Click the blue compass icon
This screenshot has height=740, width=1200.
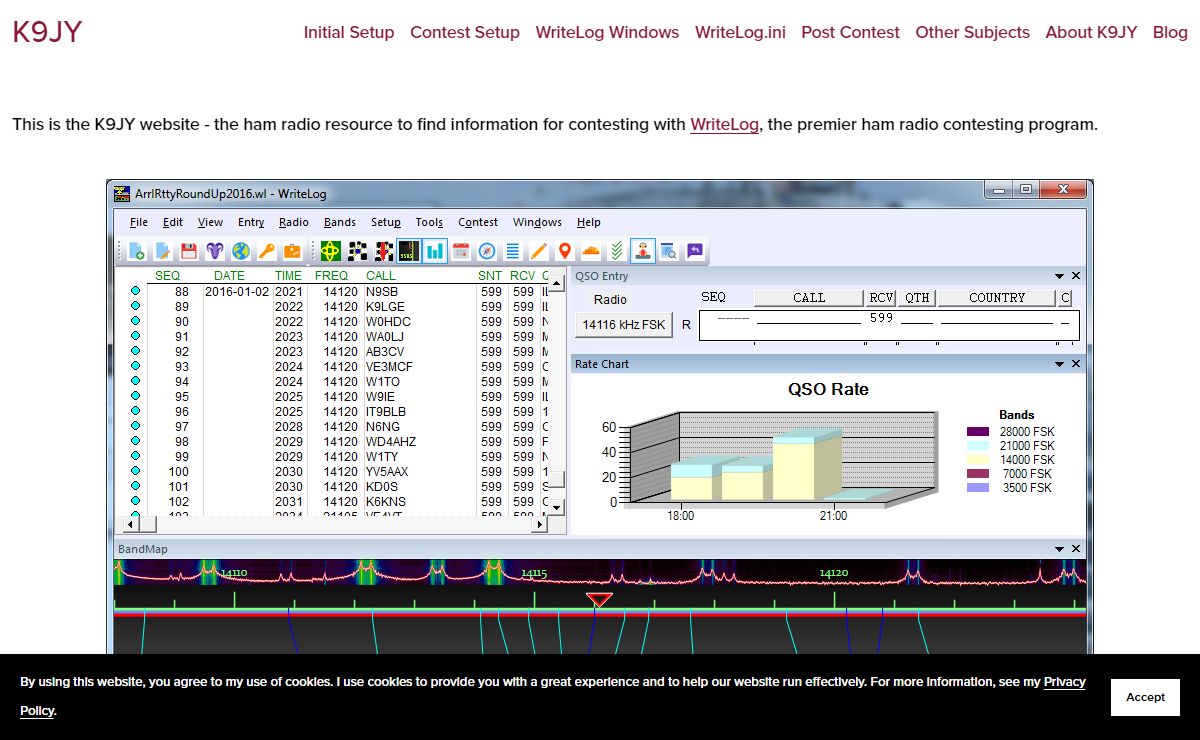(487, 251)
